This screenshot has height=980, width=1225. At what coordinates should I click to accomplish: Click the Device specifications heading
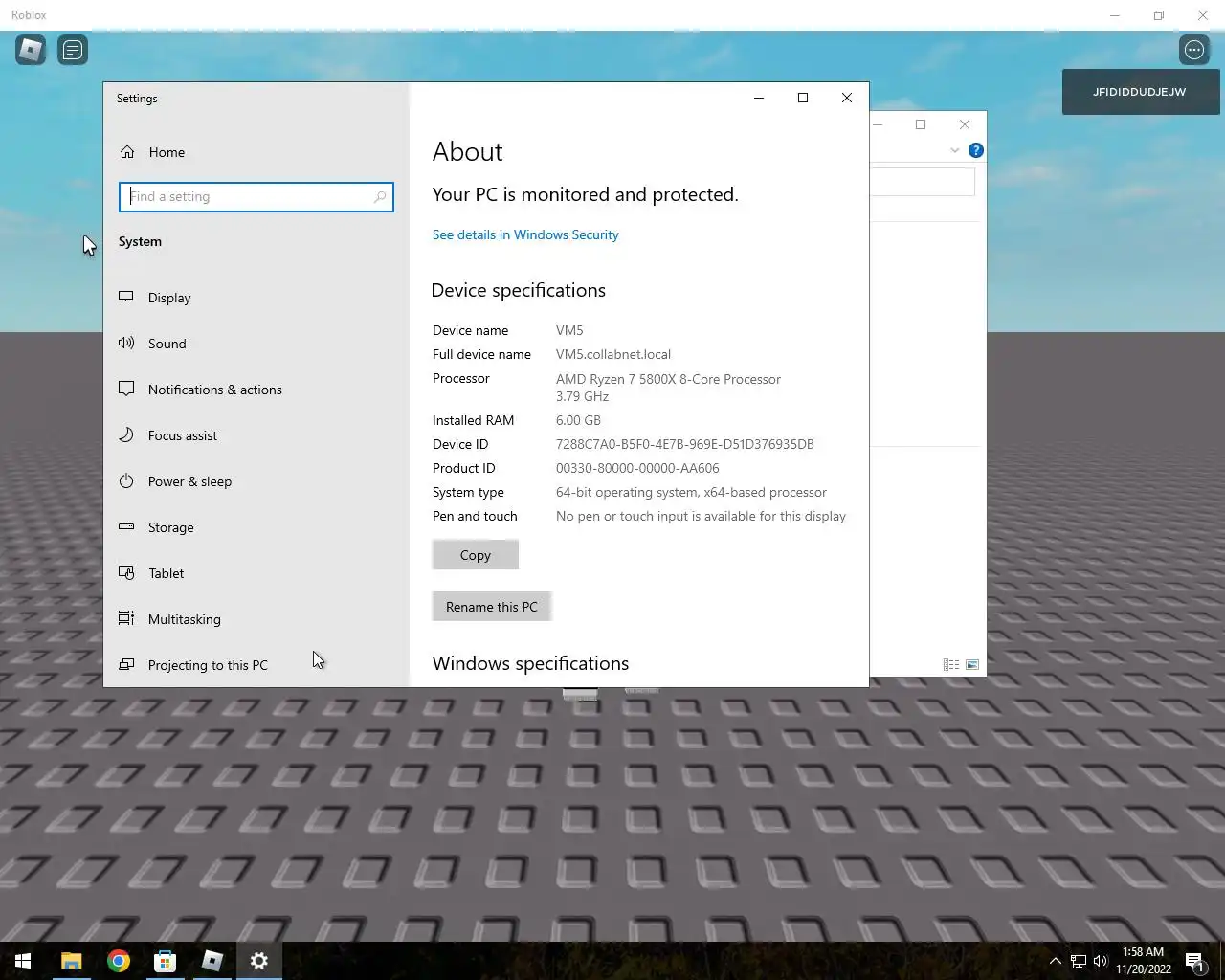(x=519, y=290)
